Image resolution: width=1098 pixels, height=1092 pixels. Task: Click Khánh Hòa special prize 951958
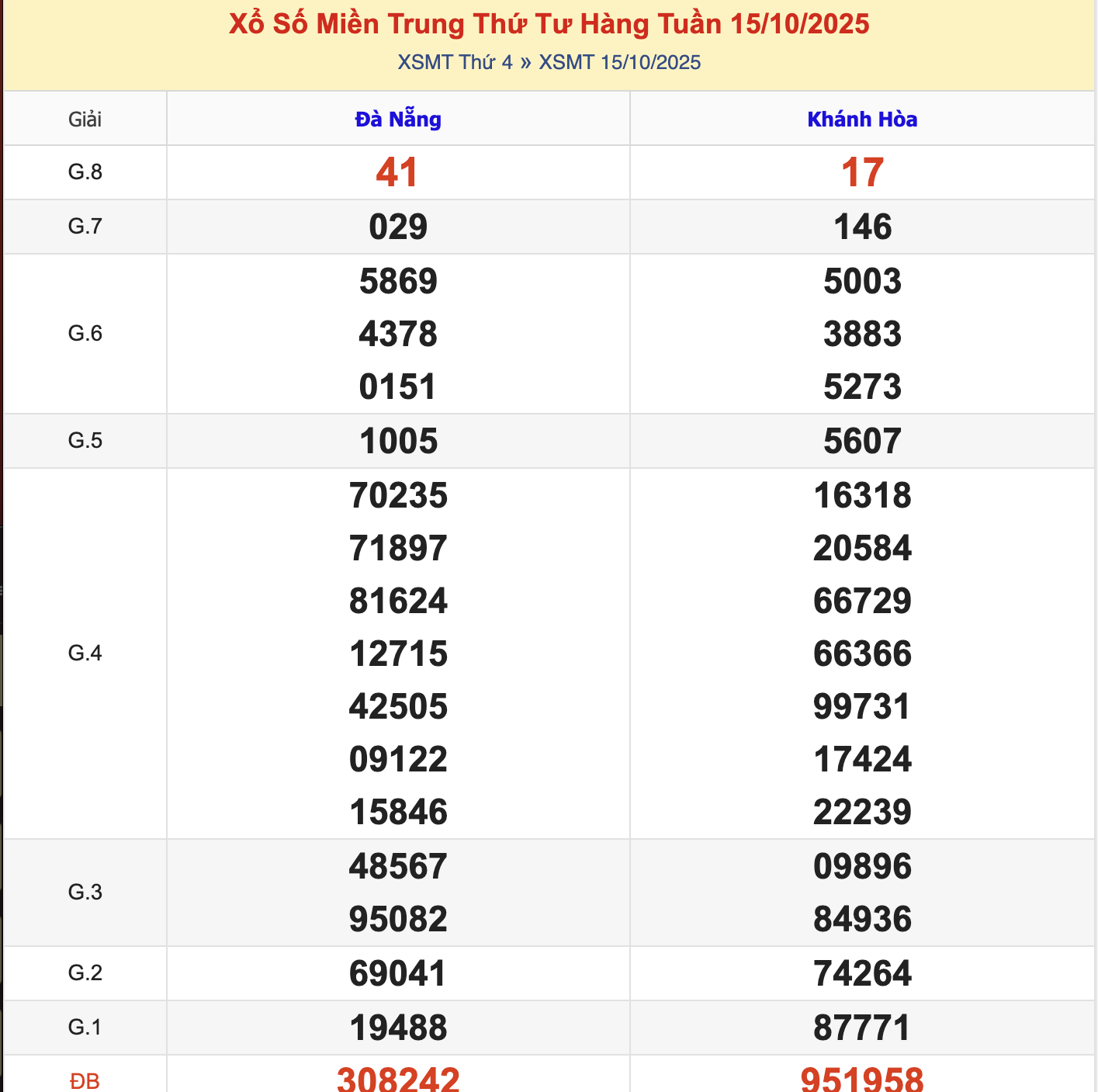pos(862,1079)
